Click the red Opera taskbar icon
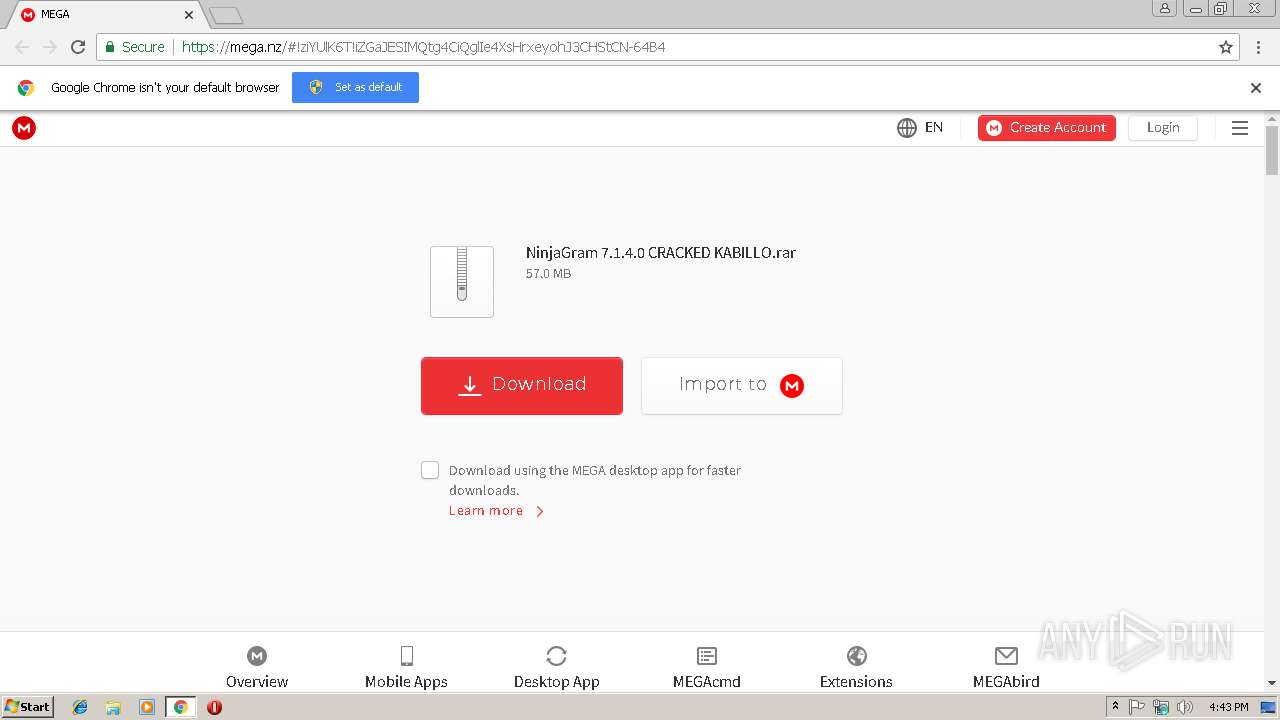The width and height of the screenshot is (1280, 720). click(214, 707)
